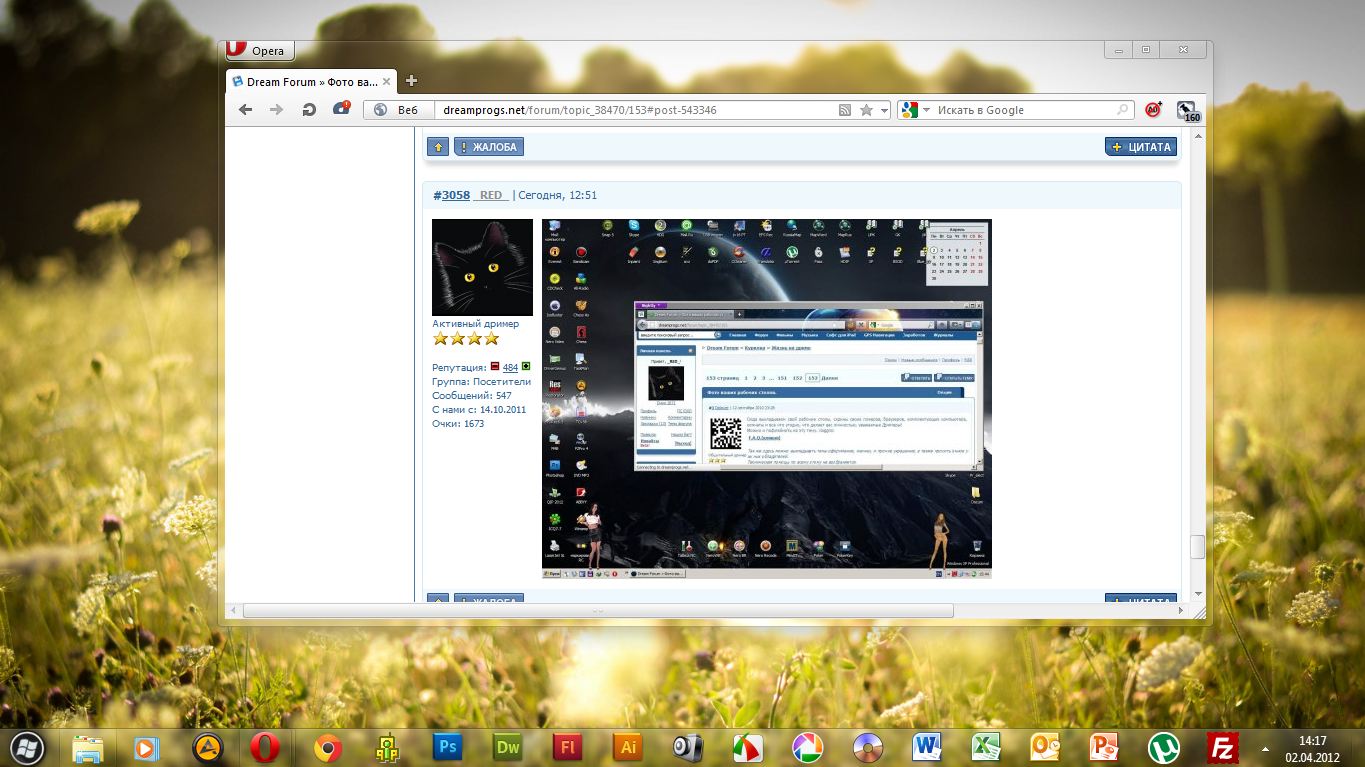Click the upper ЖАЛОБА complaint button
Image resolution: width=1365 pixels, height=767 pixels.
coord(489,147)
